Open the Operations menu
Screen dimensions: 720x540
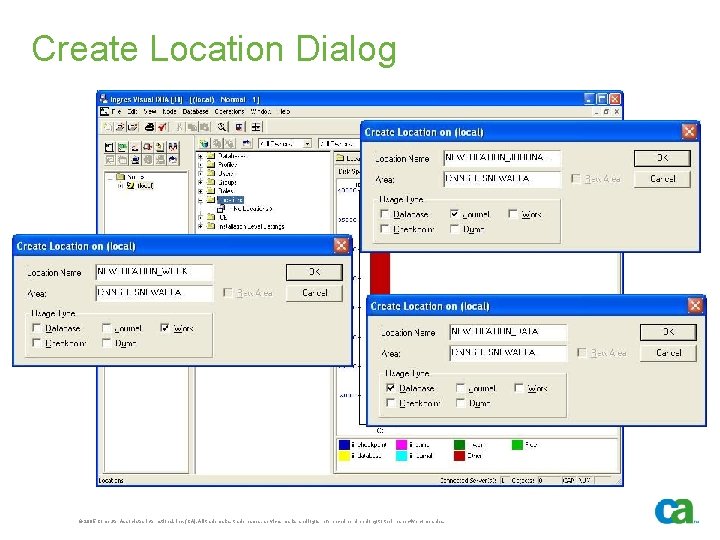[229, 112]
